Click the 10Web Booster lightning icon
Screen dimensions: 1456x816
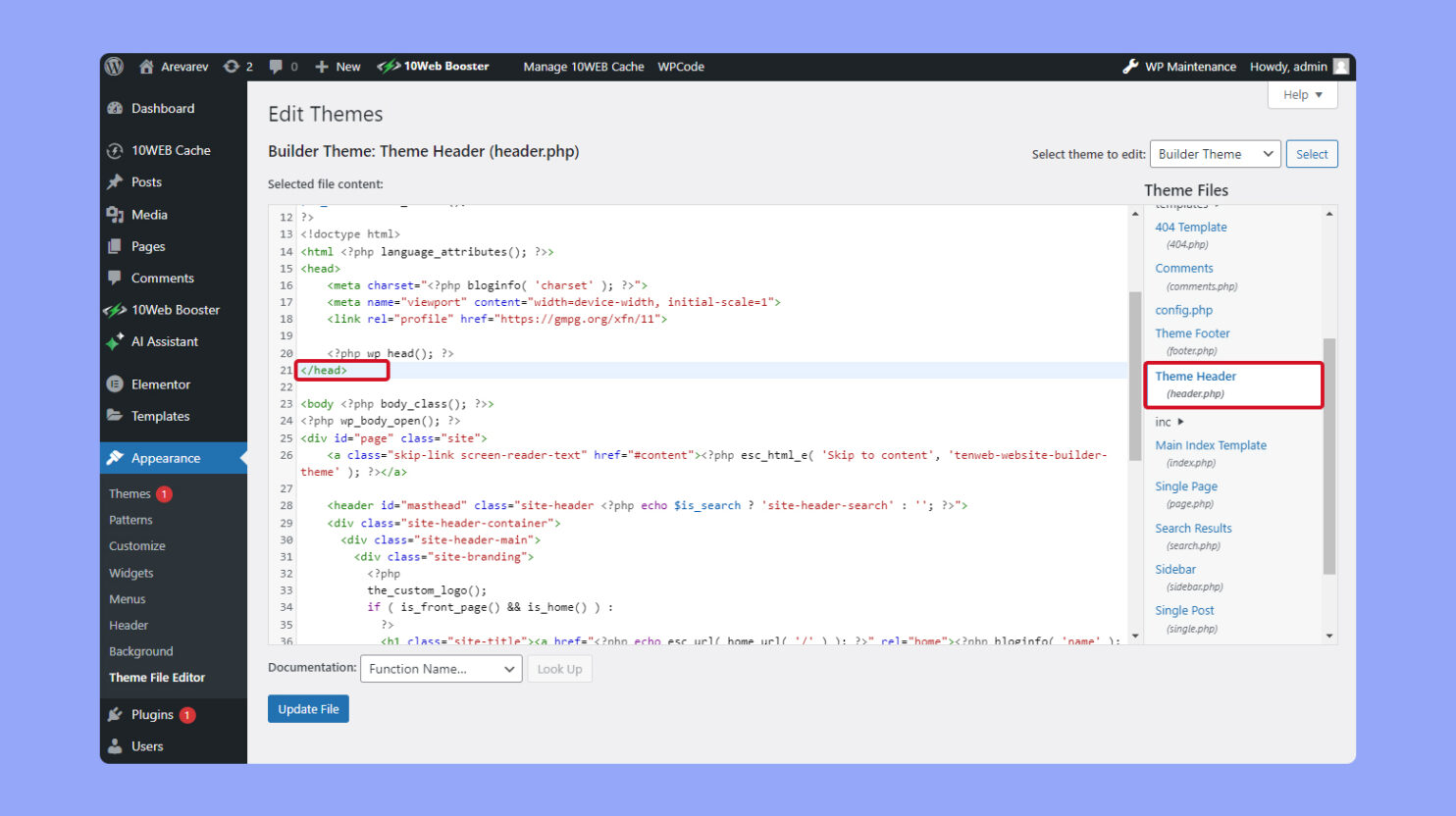118,309
